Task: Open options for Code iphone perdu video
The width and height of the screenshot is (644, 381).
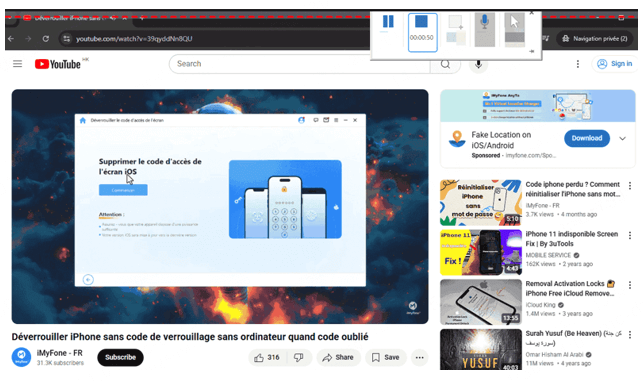Action: (x=629, y=186)
